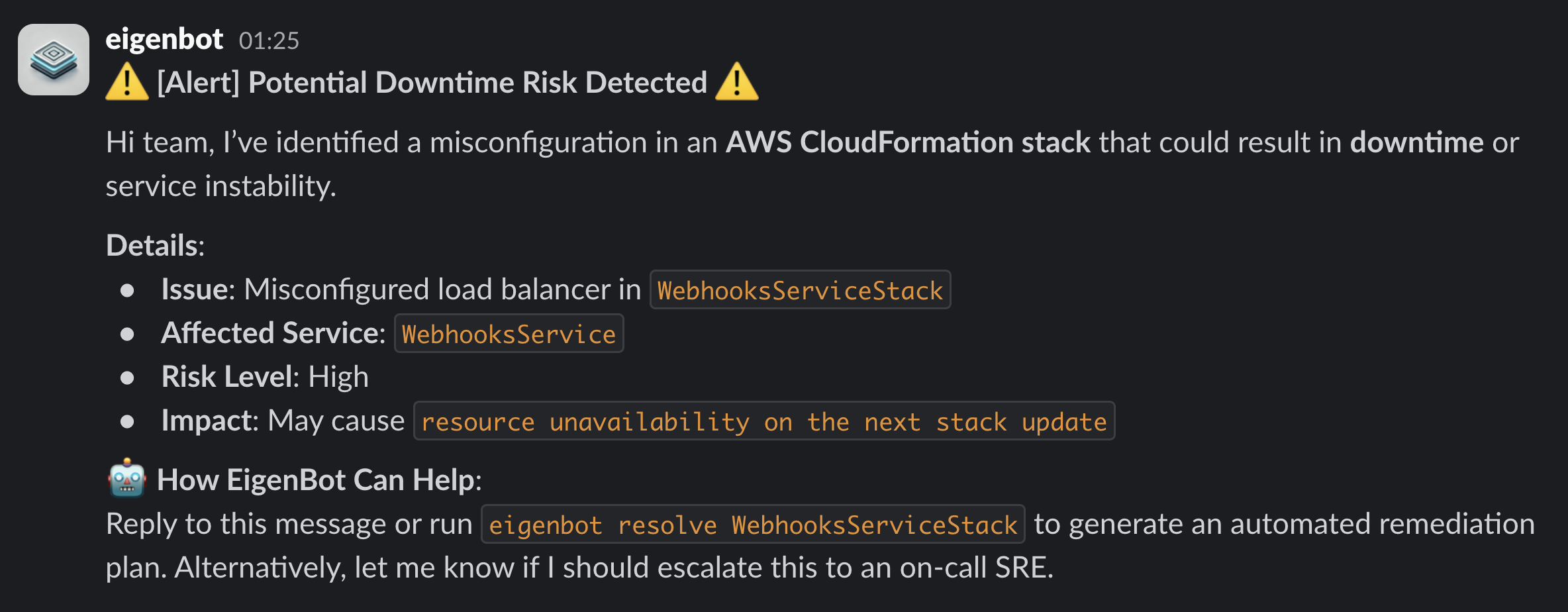Select the eigenbot resolve WebhooksServiceStack command
The height and width of the screenshot is (612, 1568).
(x=753, y=525)
